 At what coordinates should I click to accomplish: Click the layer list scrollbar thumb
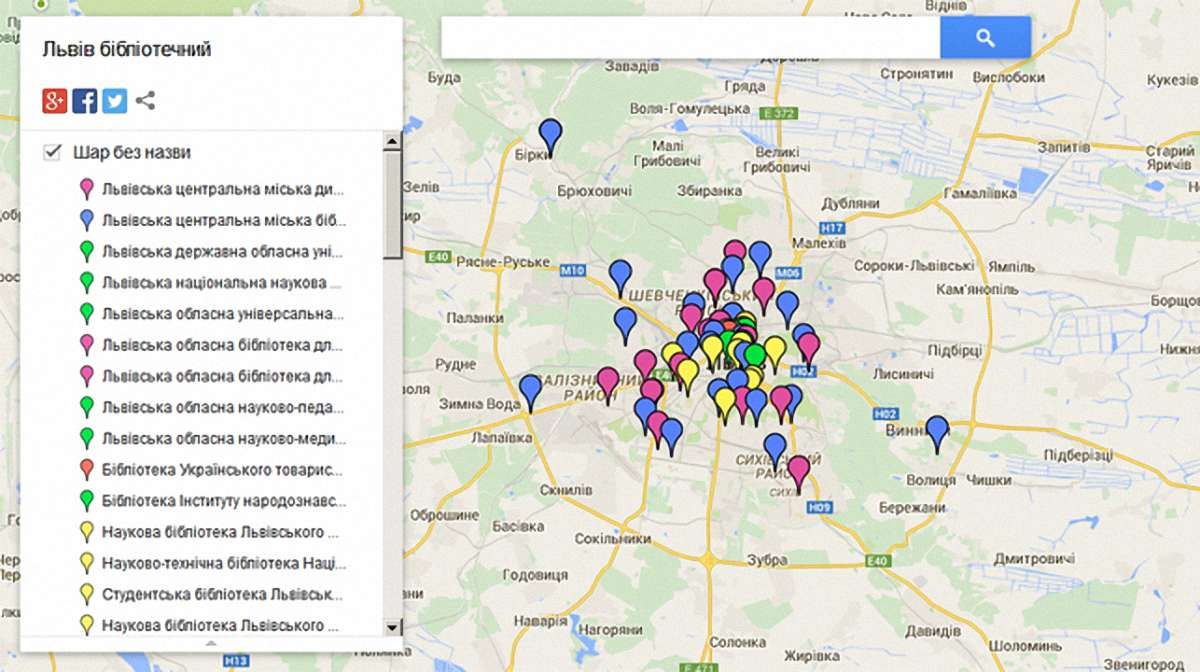[393, 206]
